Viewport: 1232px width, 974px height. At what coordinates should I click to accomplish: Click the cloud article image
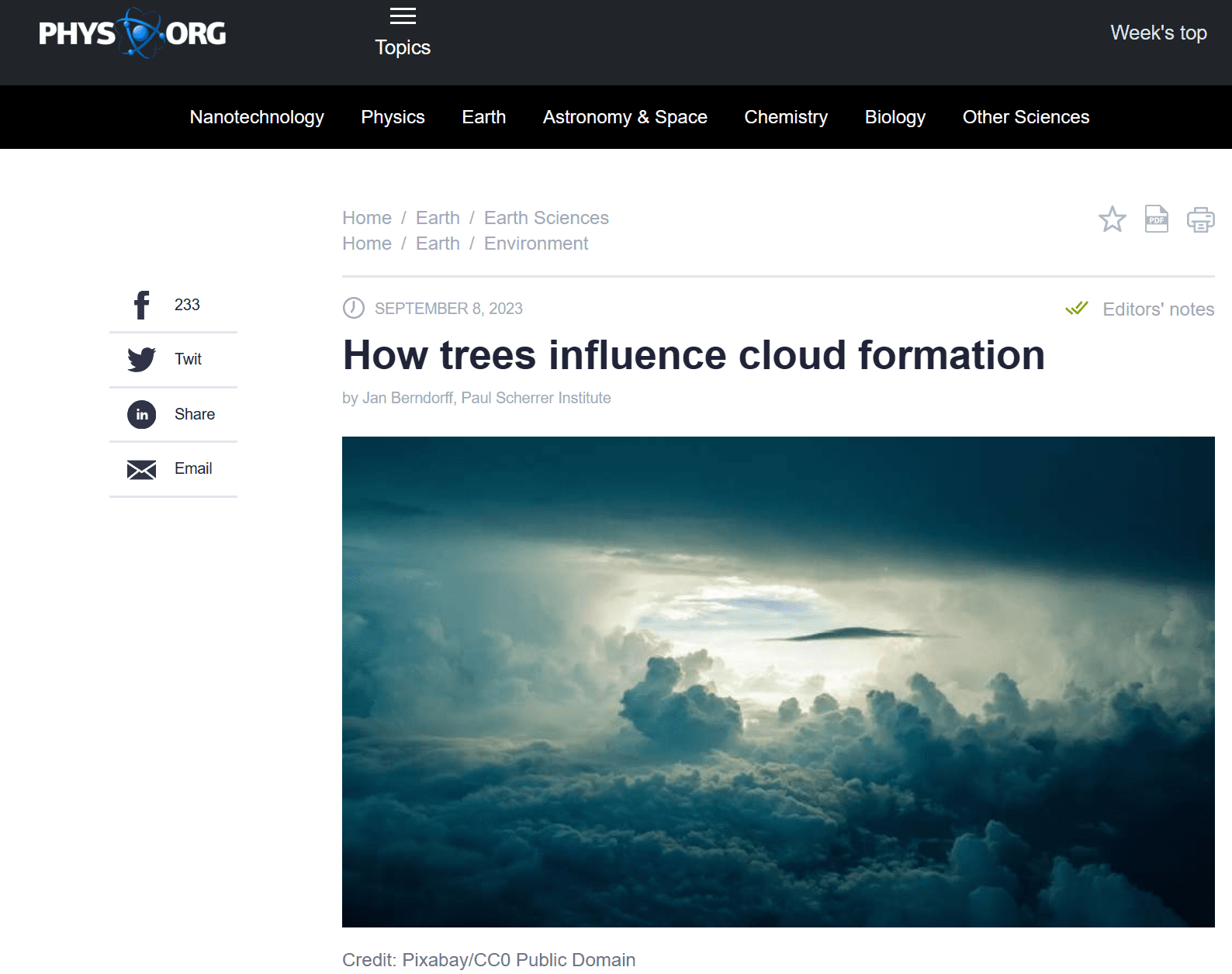coord(778,682)
